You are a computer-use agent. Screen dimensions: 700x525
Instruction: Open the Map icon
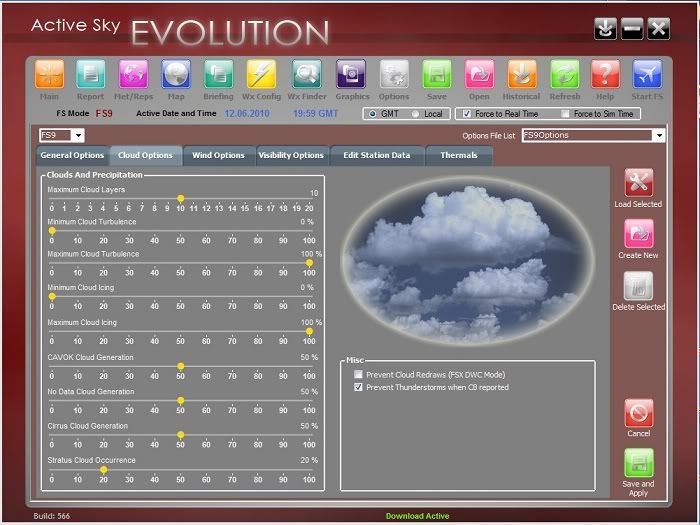coord(176,74)
